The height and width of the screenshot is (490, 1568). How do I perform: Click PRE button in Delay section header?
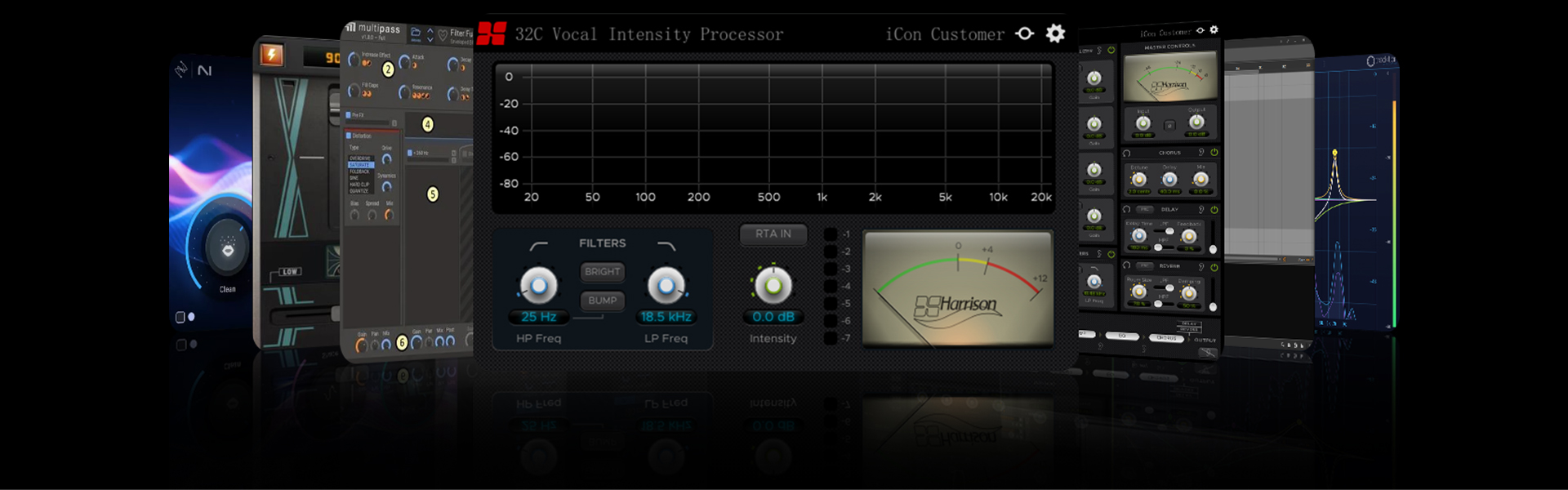pyautogui.click(x=1146, y=210)
